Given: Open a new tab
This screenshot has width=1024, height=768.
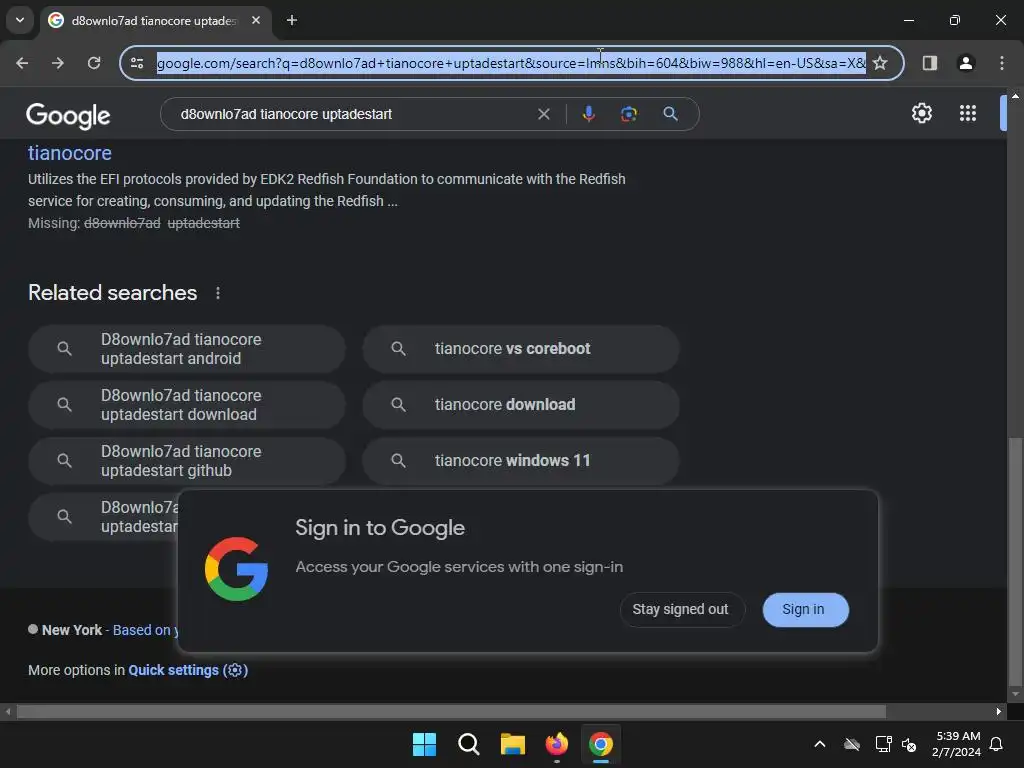Looking at the screenshot, I should [x=292, y=20].
